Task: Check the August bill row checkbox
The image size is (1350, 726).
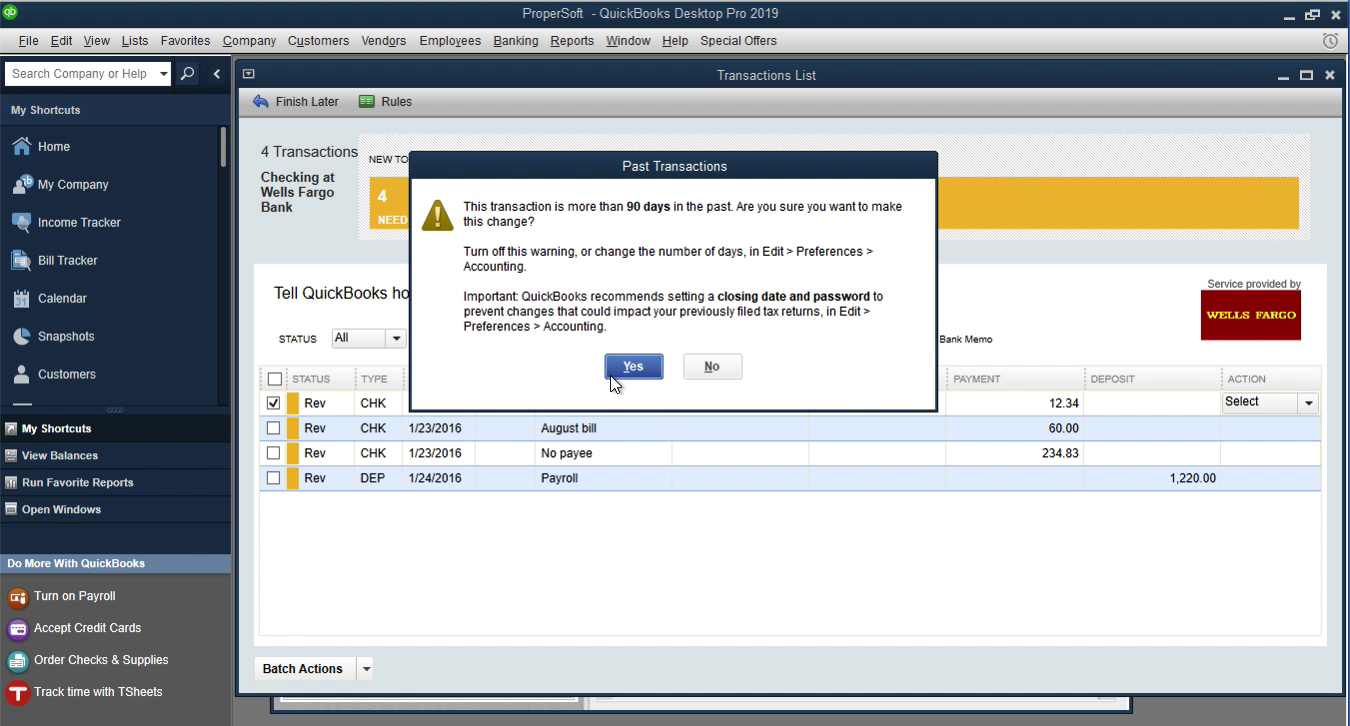Action: click(x=274, y=428)
